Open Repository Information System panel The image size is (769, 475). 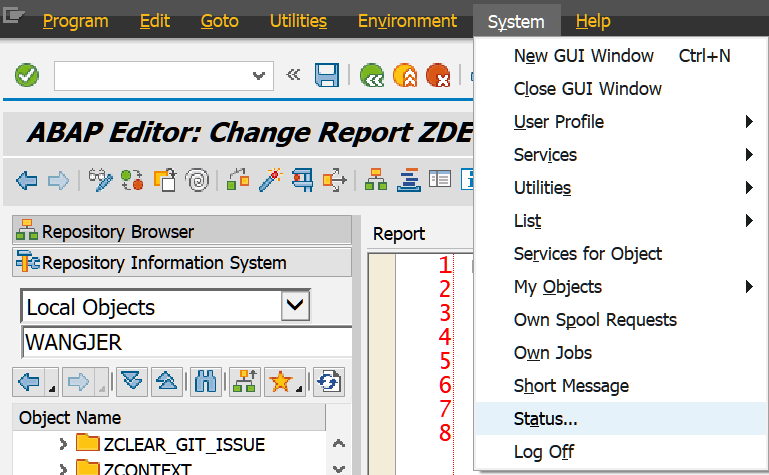point(182,262)
